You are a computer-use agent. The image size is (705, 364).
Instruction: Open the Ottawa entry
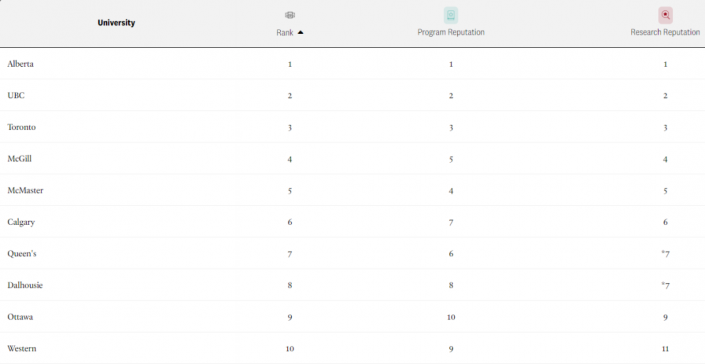coord(20,317)
